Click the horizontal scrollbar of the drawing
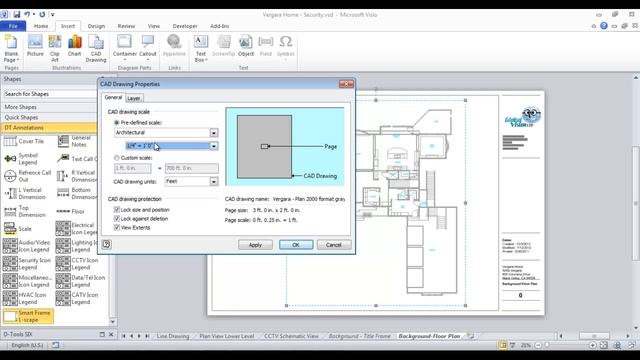This screenshot has width=640, height=360. [594, 336]
